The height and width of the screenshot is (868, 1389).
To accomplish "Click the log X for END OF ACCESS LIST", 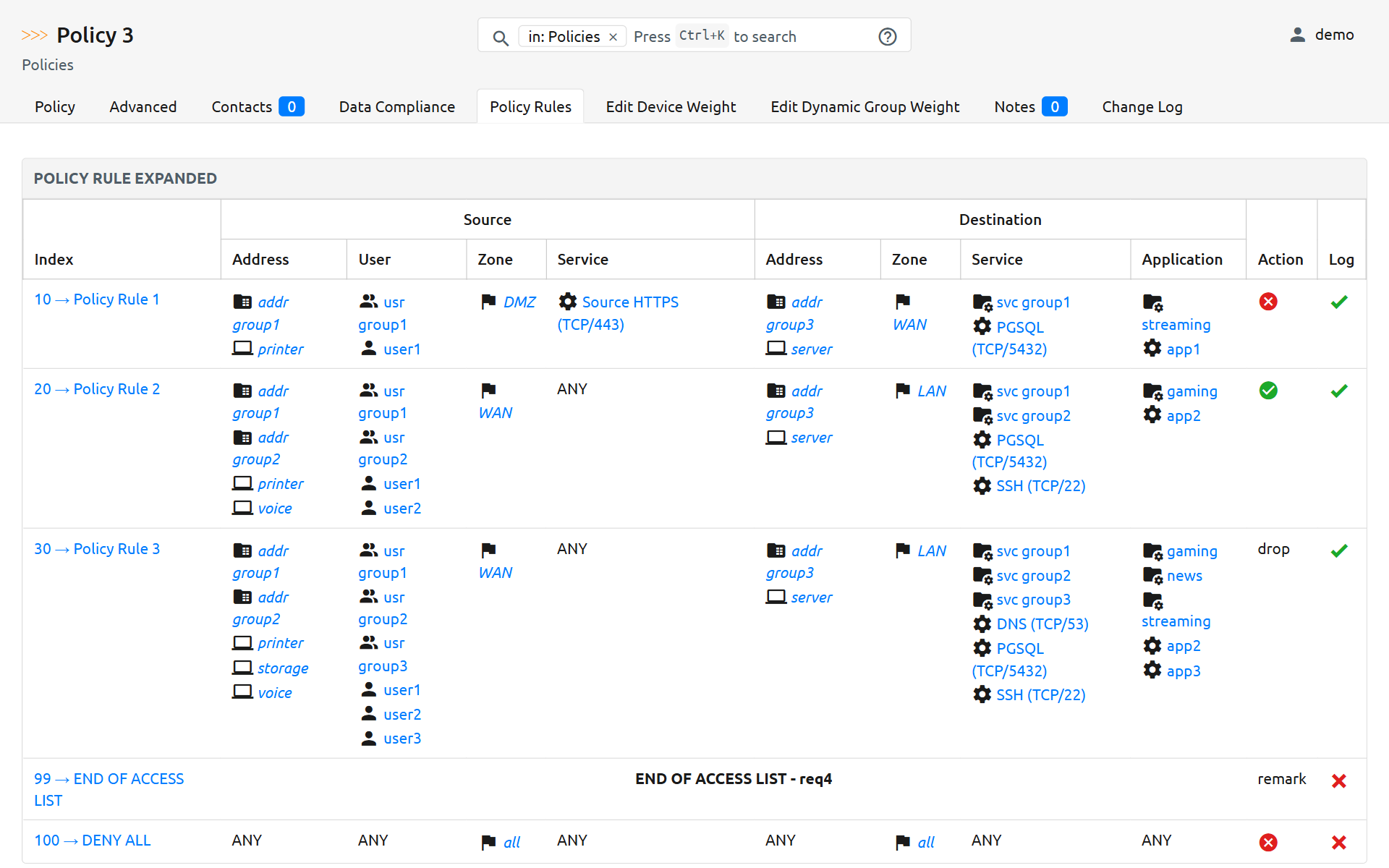I will coord(1338,780).
